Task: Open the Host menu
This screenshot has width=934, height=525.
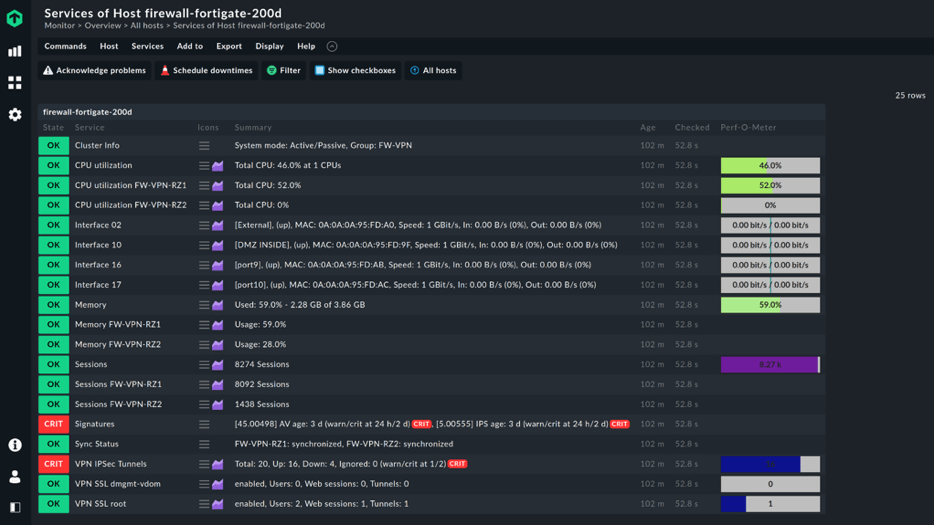Action: click(109, 46)
